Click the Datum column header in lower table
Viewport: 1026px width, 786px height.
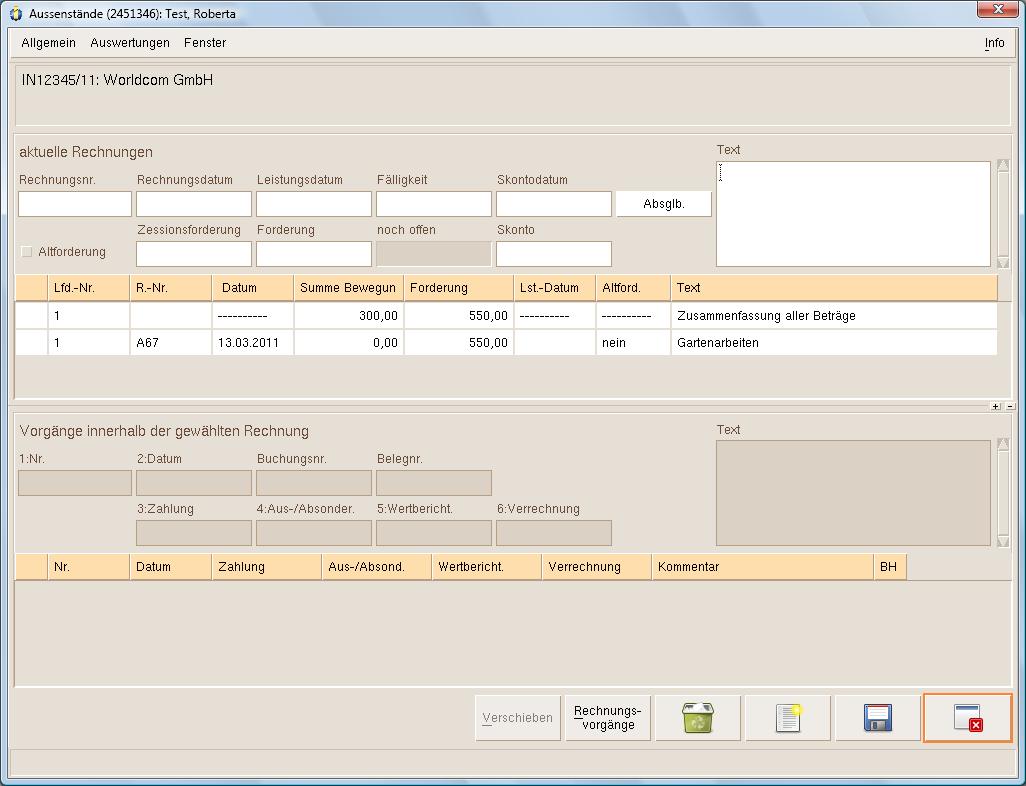pyautogui.click(x=171, y=567)
